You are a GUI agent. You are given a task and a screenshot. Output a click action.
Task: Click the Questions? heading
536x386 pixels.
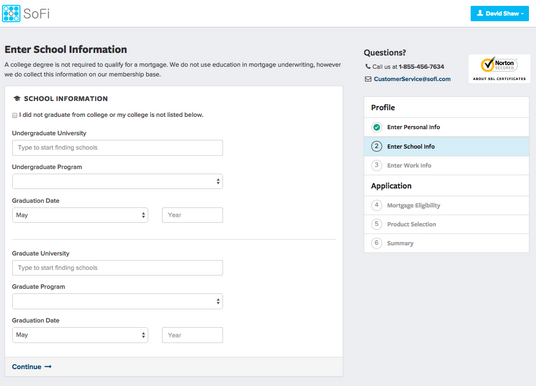pos(385,53)
